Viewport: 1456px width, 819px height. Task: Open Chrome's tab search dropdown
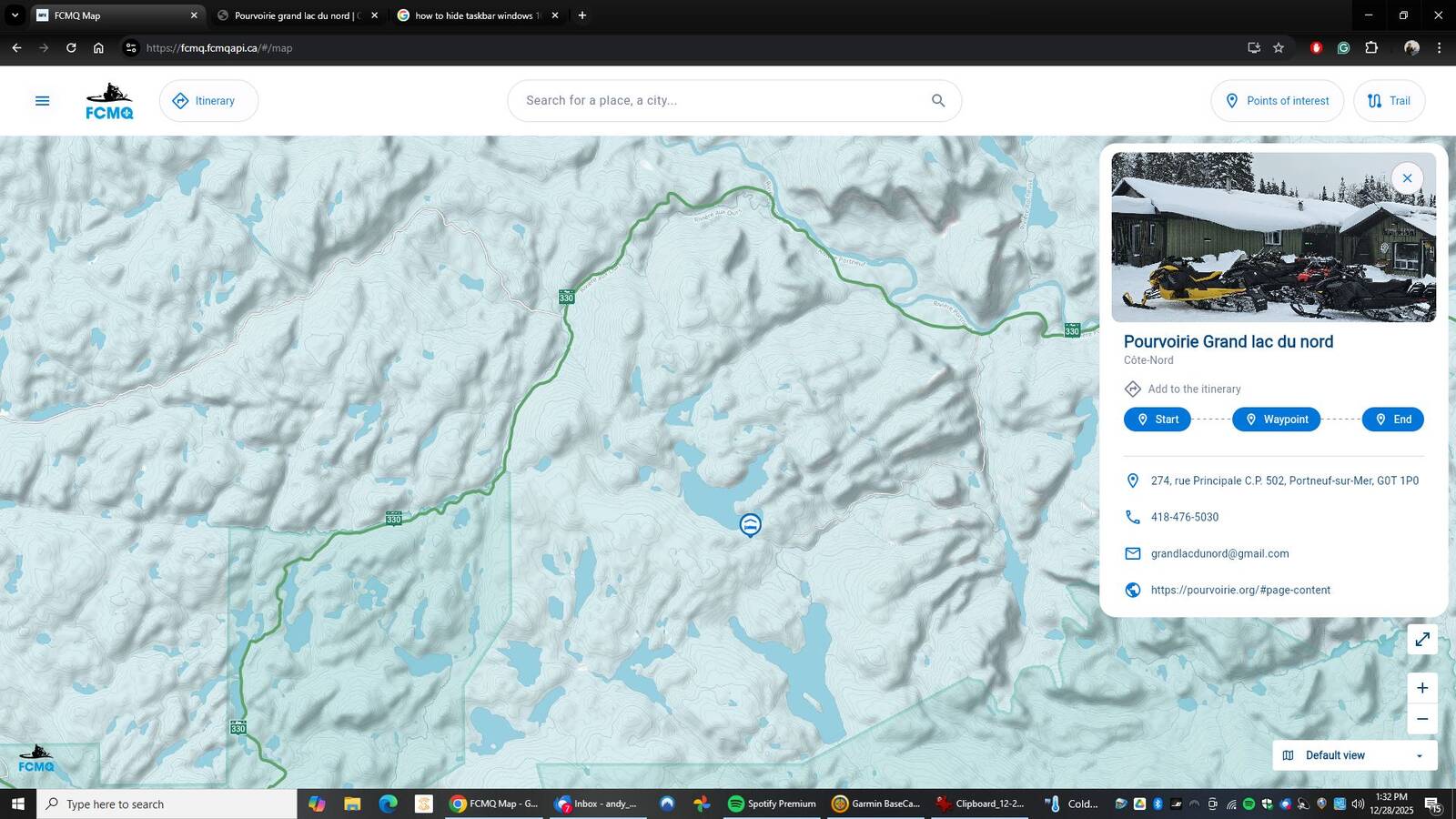13,15
